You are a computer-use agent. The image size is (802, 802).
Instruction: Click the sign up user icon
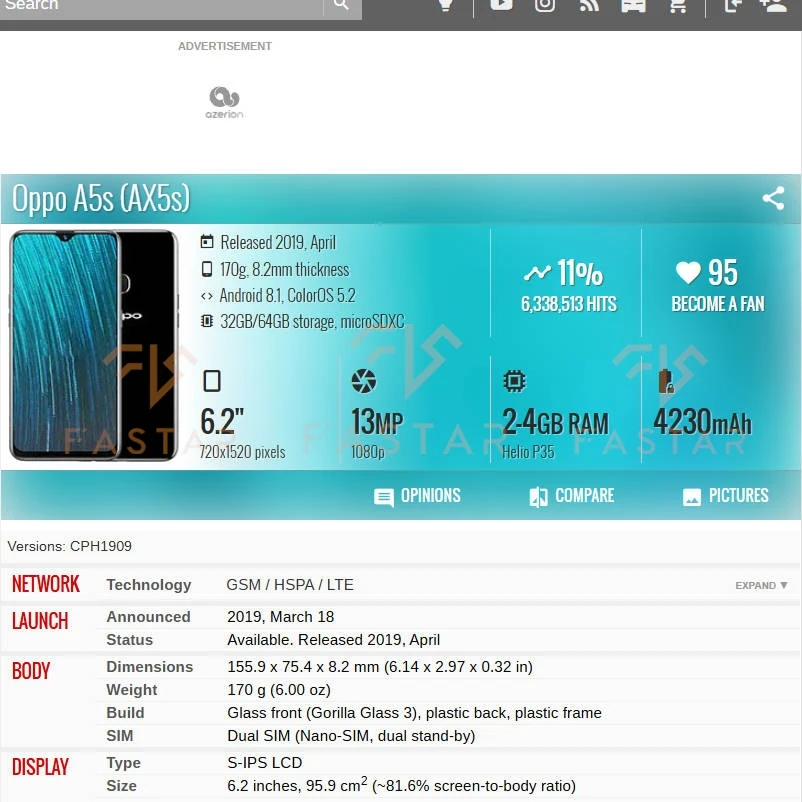click(773, 5)
